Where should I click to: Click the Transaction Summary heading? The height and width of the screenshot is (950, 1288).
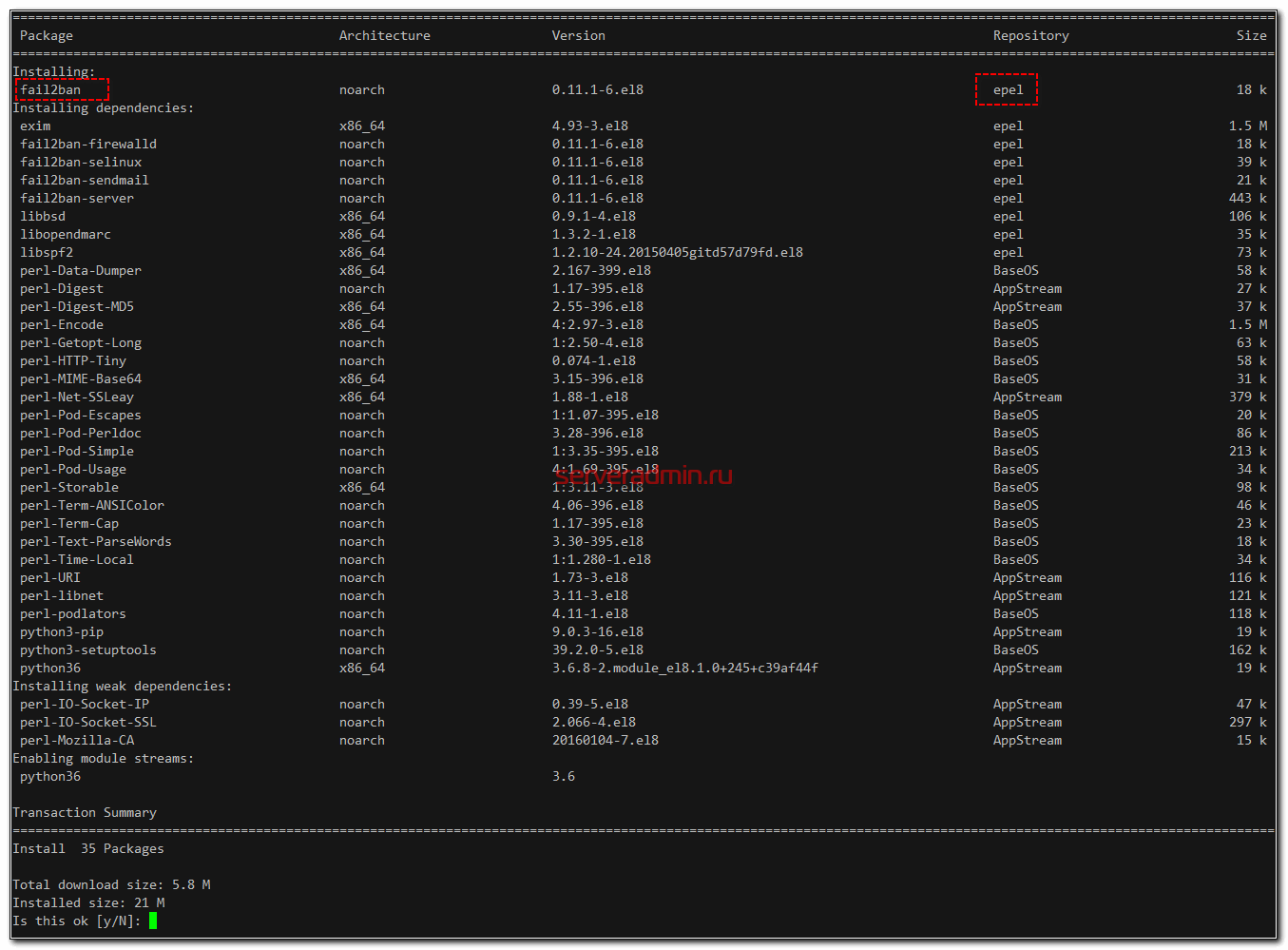tap(85, 812)
